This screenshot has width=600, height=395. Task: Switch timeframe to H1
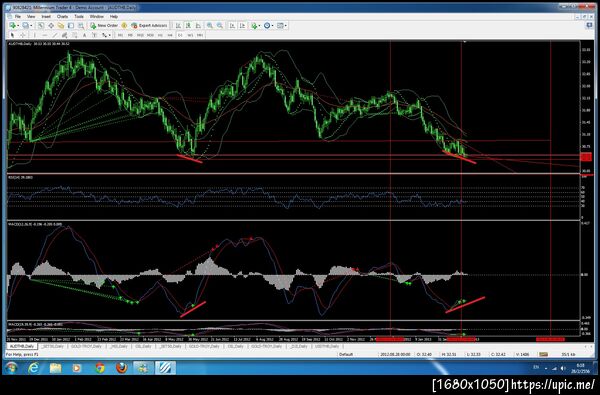(160, 35)
